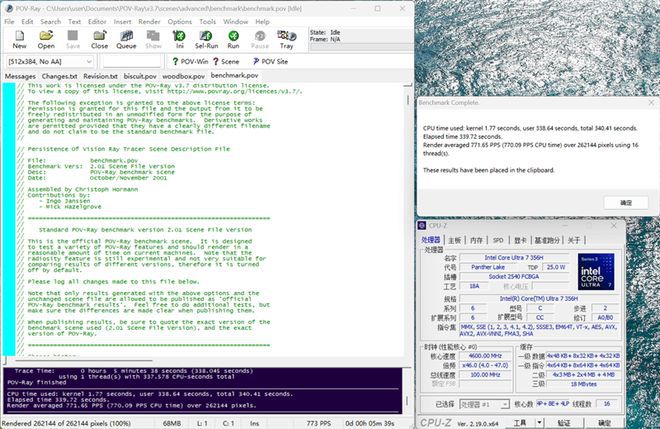Click the CPU-Z Validate button

564,422
